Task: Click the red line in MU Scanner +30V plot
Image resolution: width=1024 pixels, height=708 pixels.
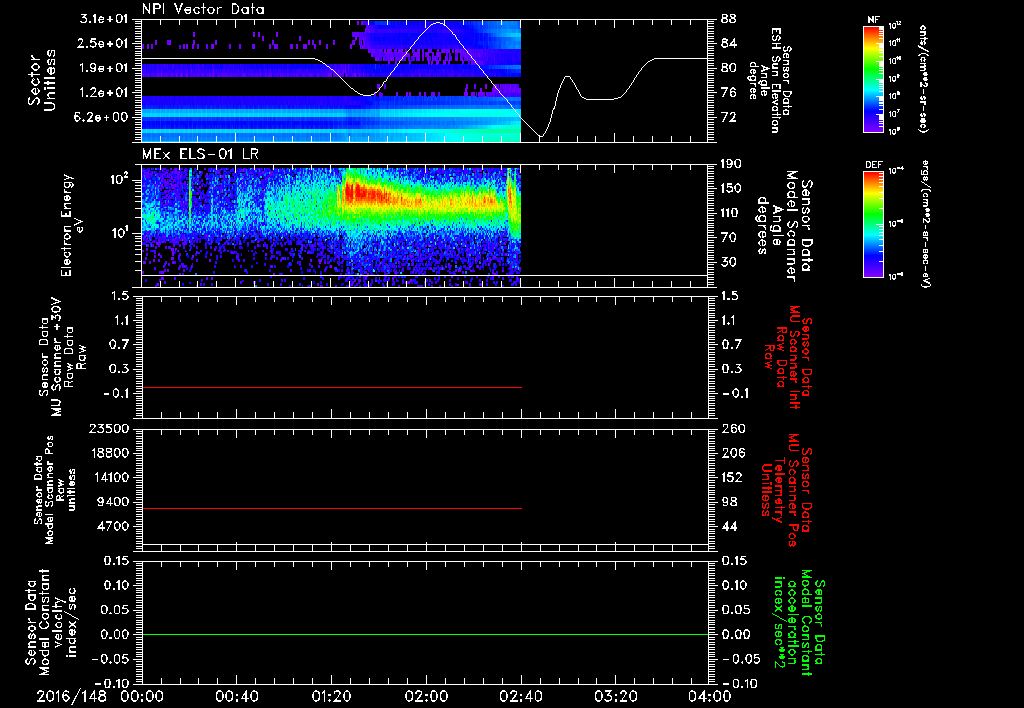Action: (332, 388)
